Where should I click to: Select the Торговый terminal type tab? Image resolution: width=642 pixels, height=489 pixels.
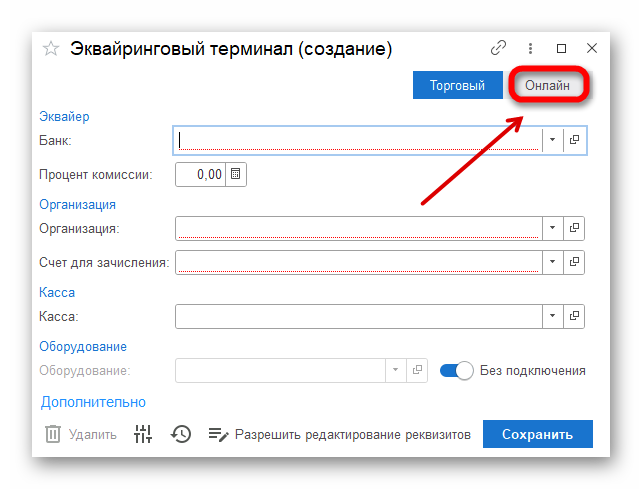click(457, 85)
